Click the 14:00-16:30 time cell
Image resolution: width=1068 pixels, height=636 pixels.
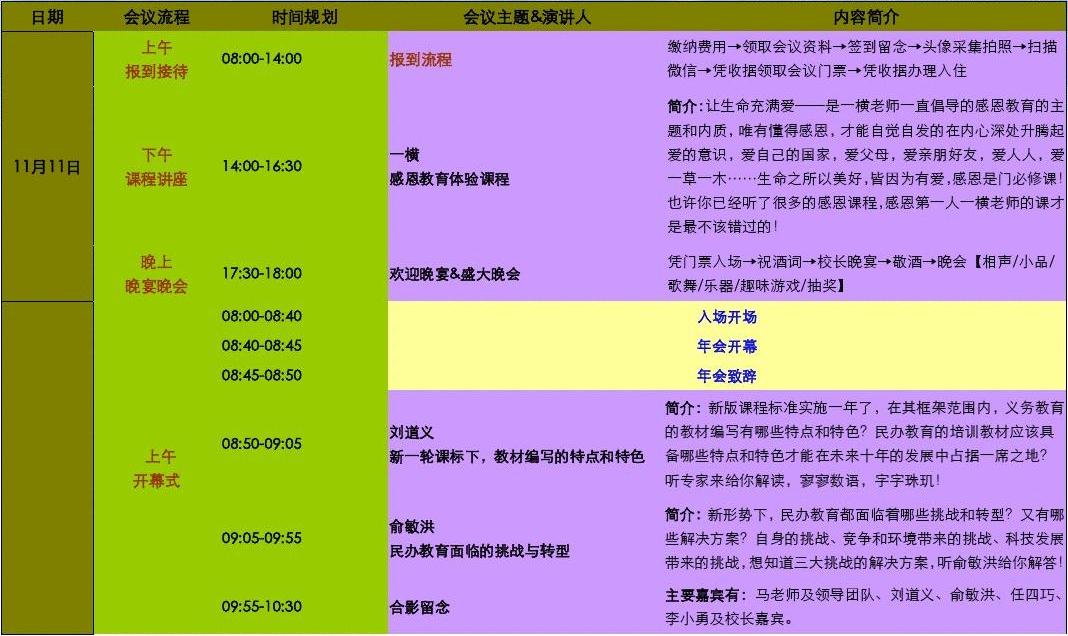click(262, 166)
